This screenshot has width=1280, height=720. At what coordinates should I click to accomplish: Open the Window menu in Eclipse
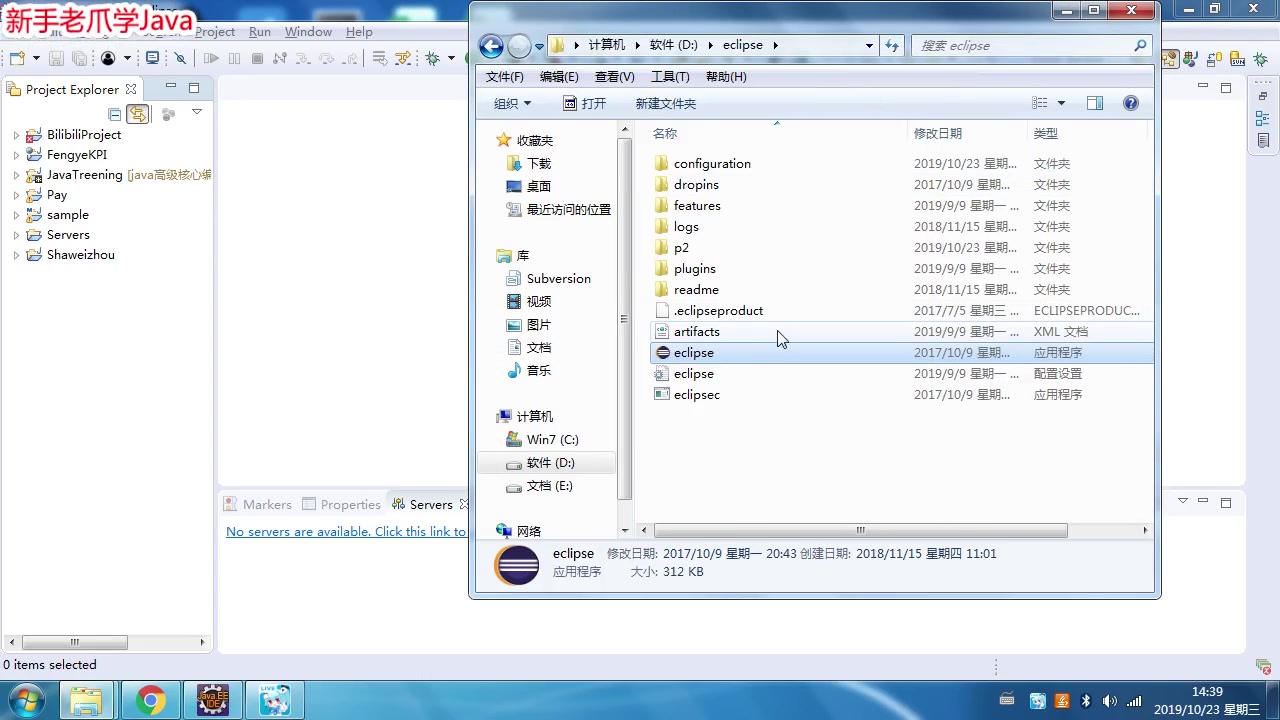point(308,32)
